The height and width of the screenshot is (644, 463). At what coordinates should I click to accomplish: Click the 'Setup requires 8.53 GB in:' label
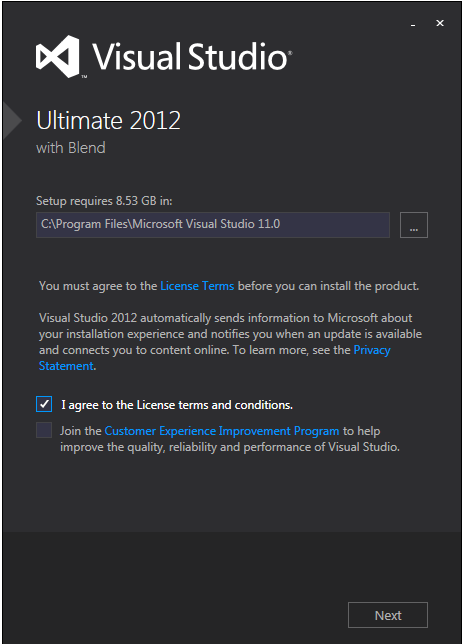coord(104,201)
